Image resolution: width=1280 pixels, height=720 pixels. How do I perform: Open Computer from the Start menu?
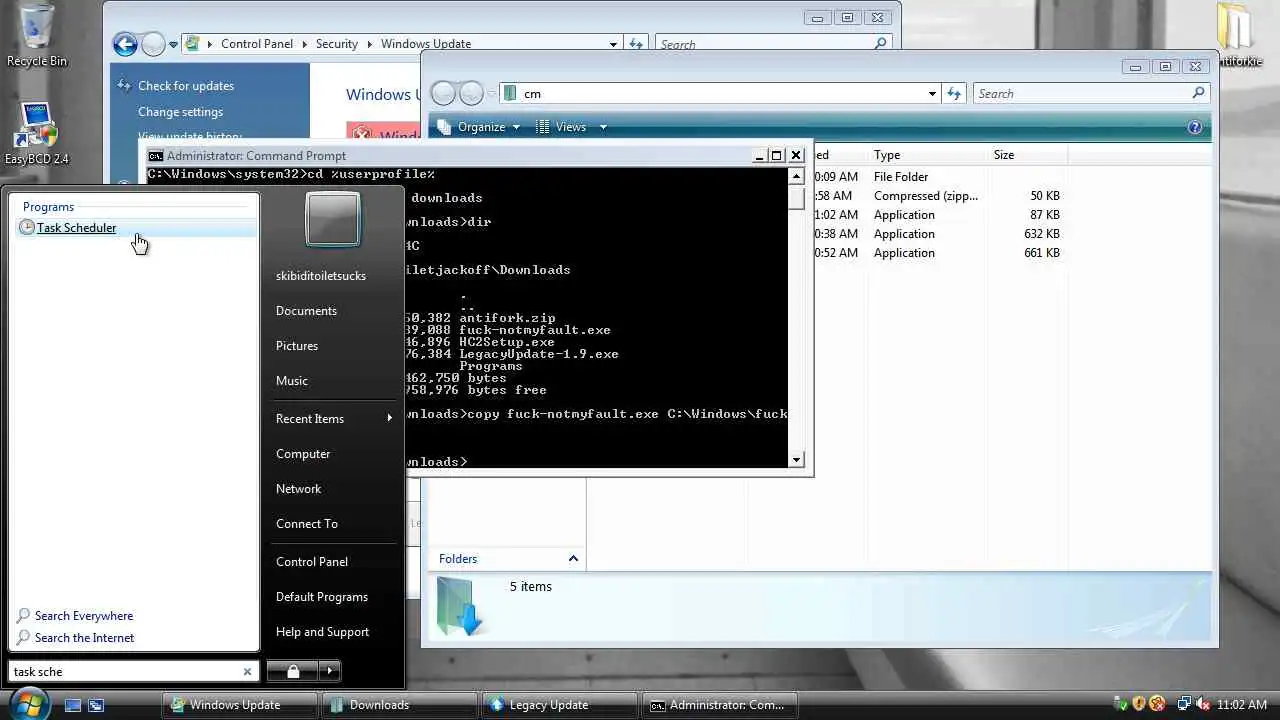tap(303, 454)
